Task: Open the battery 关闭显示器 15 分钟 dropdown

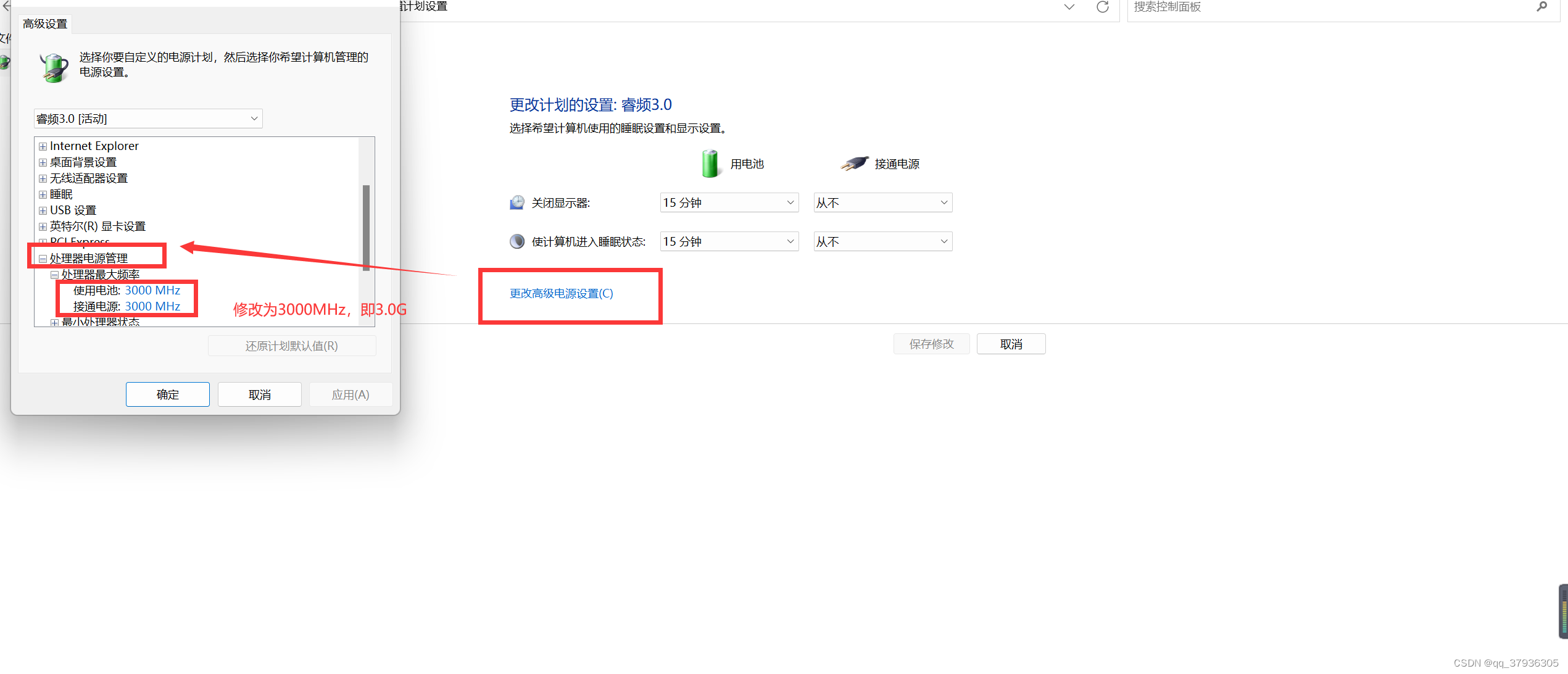Action: (x=729, y=202)
